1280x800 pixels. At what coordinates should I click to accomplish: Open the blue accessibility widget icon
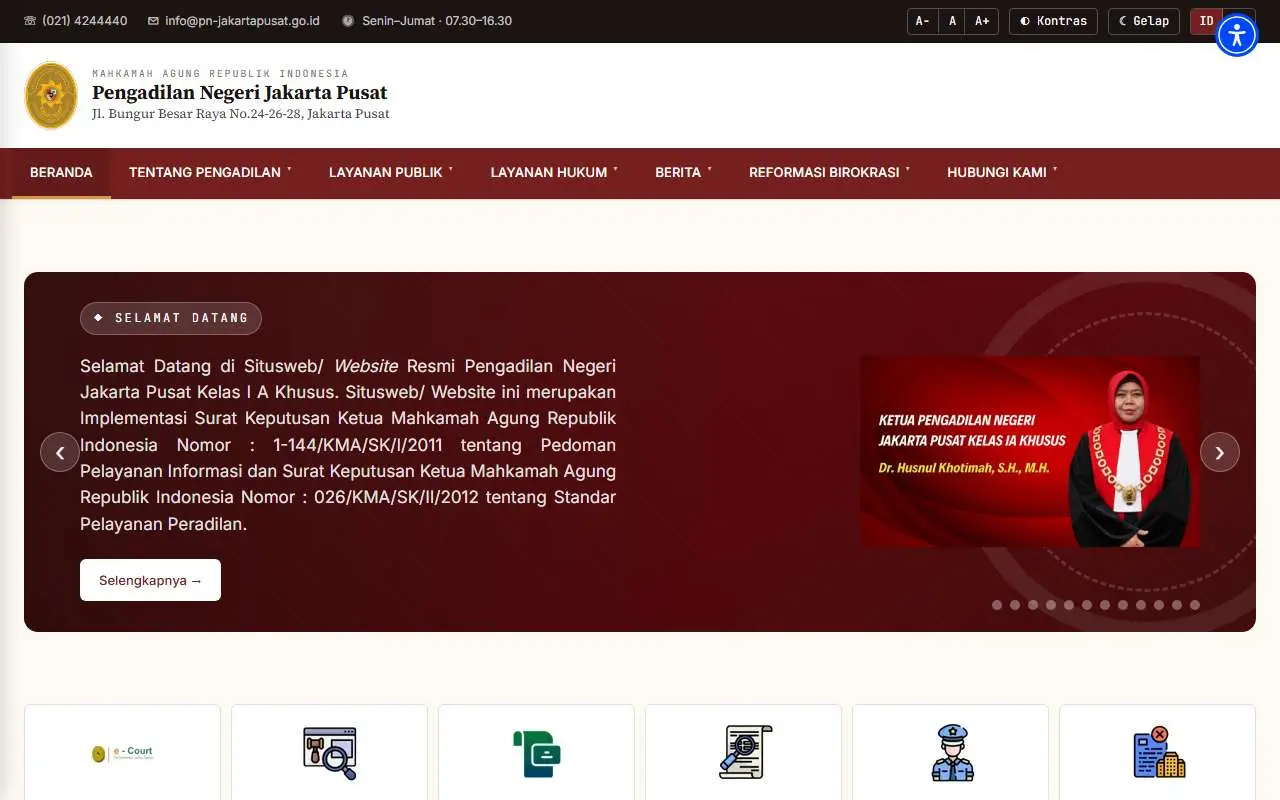[x=1237, y=35]
